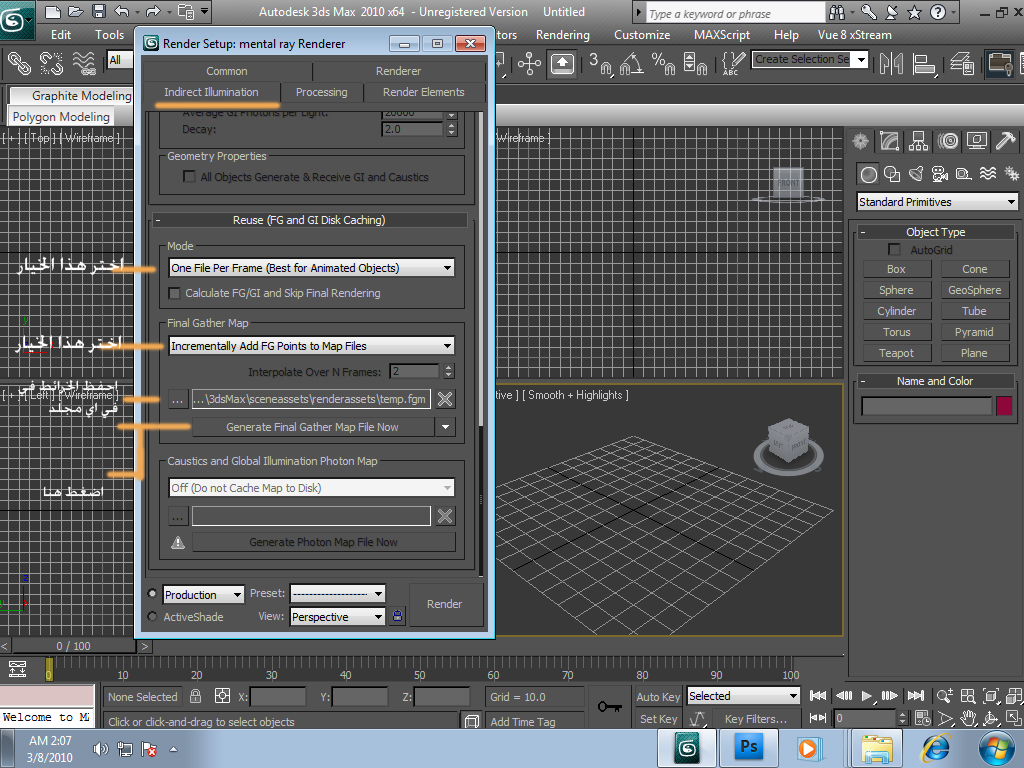Toggle the 3D Snaps icon

[x=599, y=63]
